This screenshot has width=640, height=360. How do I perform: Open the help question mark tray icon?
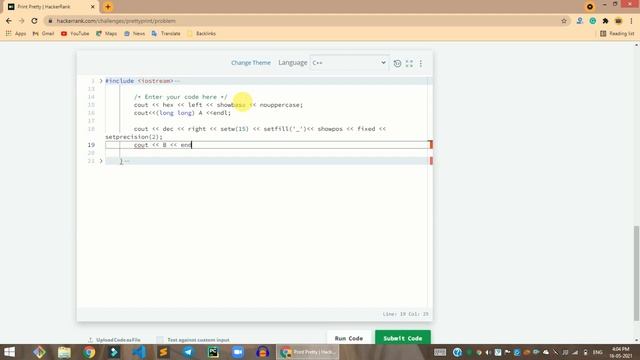tap(457, 352)
